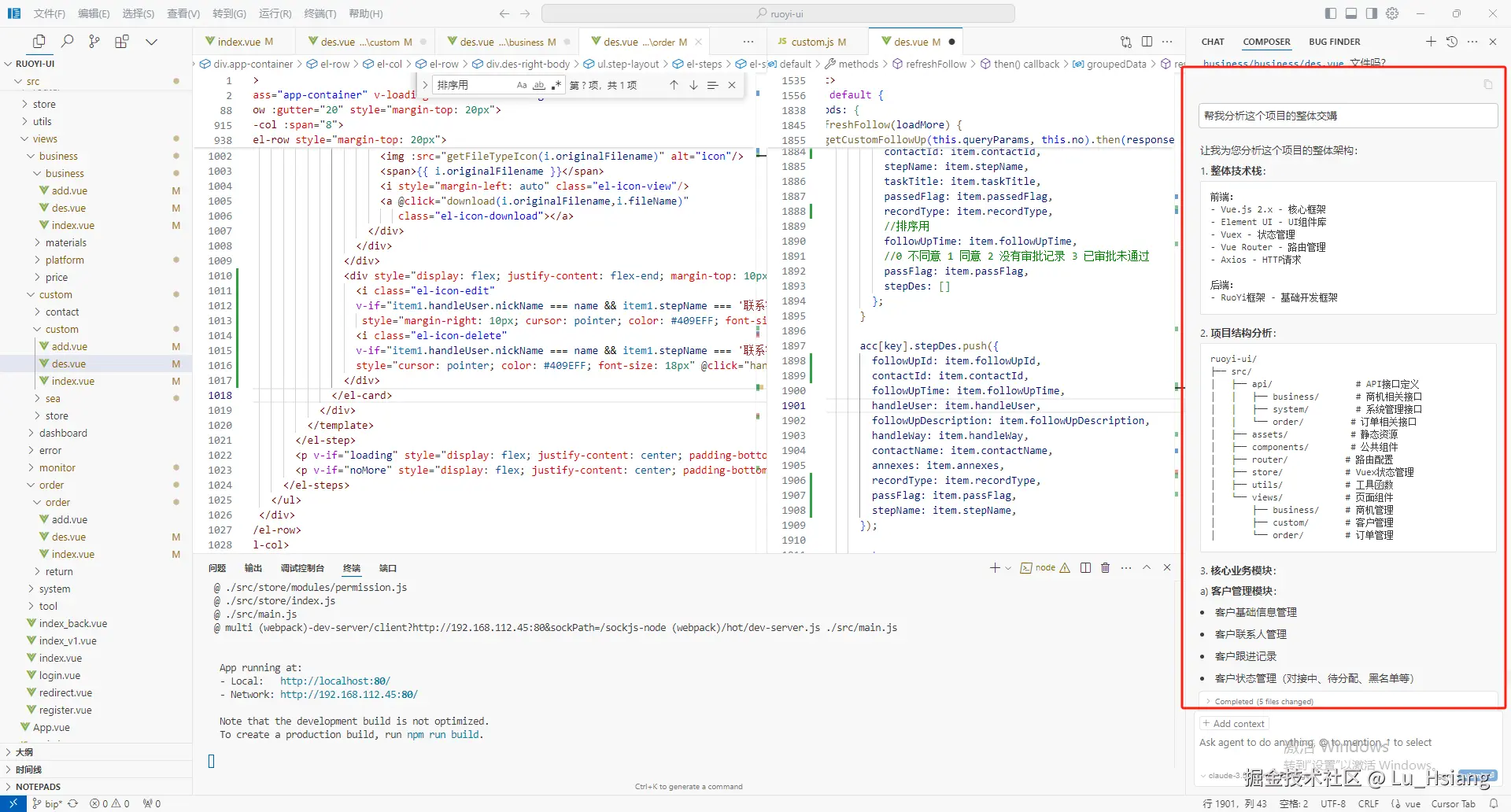
Task: Show more activity bar views chevron
Action: tap(152, 42)
